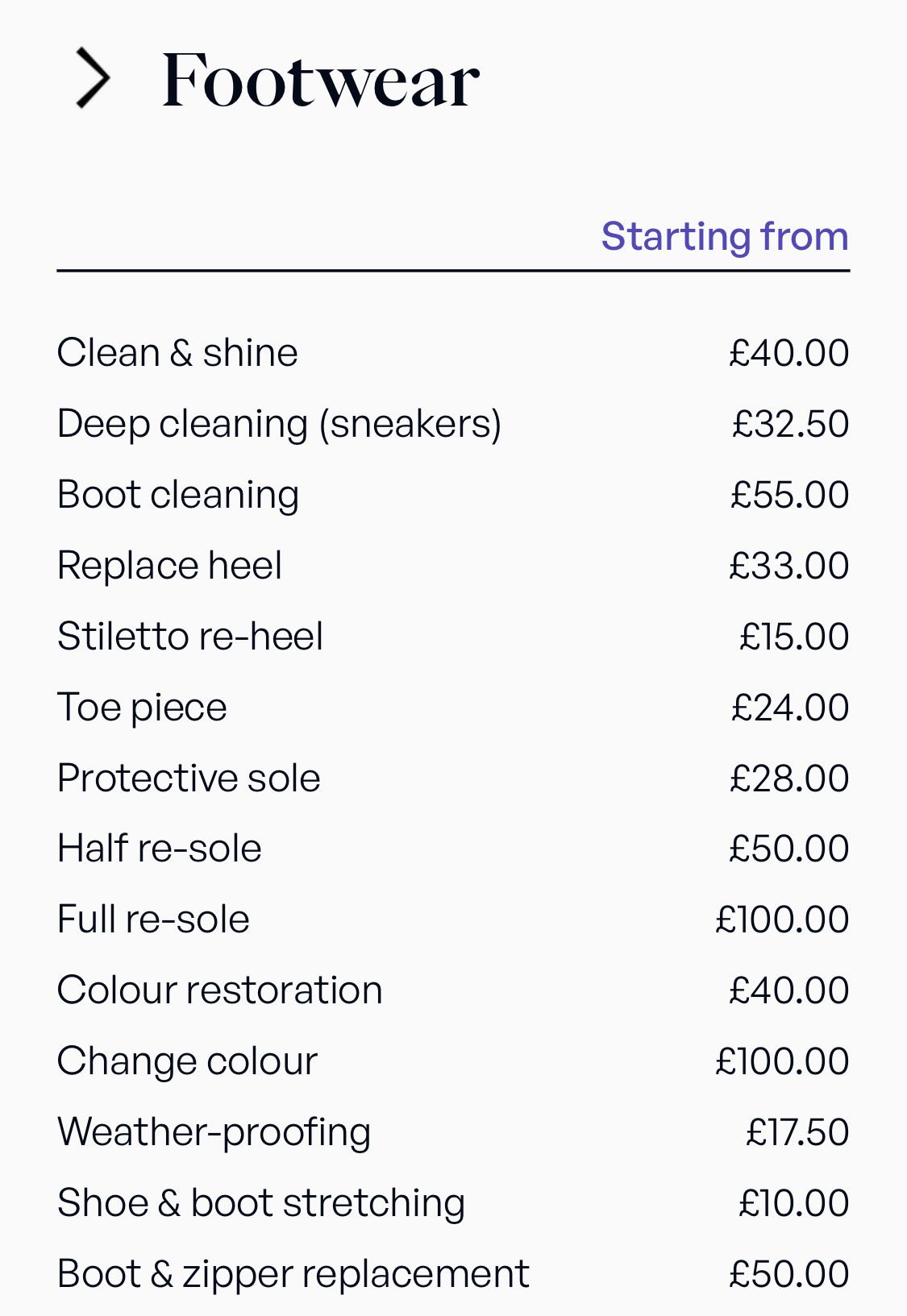The image size is (907, 1316).
Task: Choose Boot & zipper replacement item
Action: 453,1274
